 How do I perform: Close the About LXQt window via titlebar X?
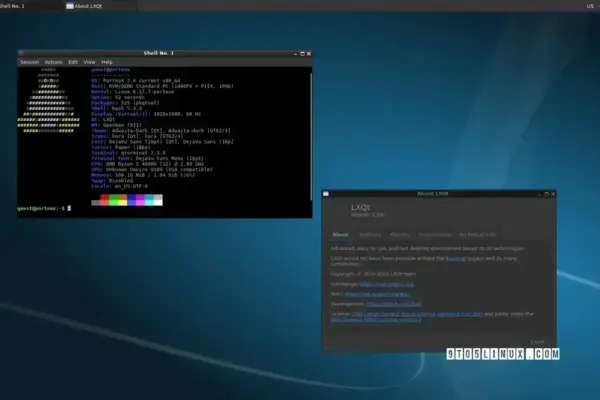553,194
